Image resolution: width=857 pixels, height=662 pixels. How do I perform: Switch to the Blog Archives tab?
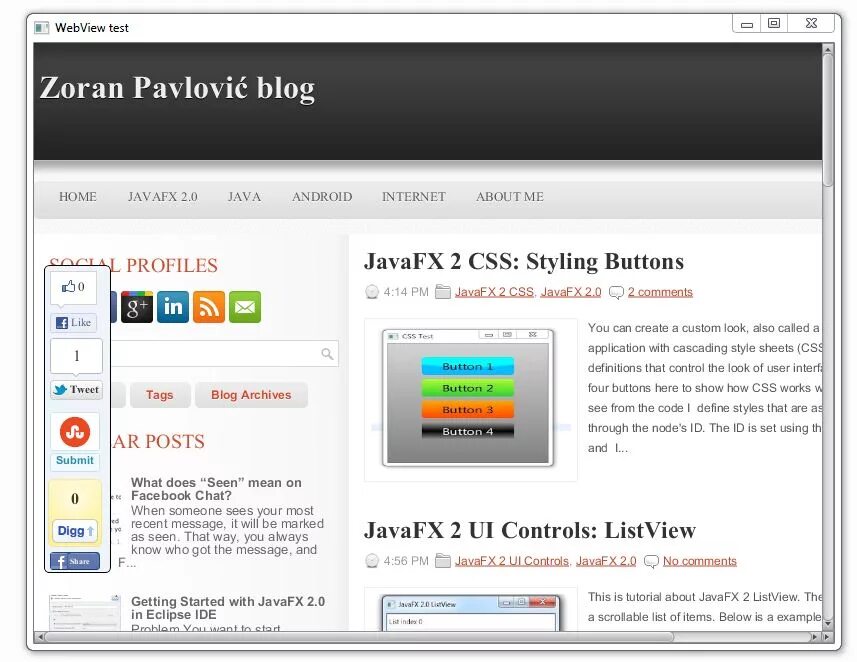[251, 395]
